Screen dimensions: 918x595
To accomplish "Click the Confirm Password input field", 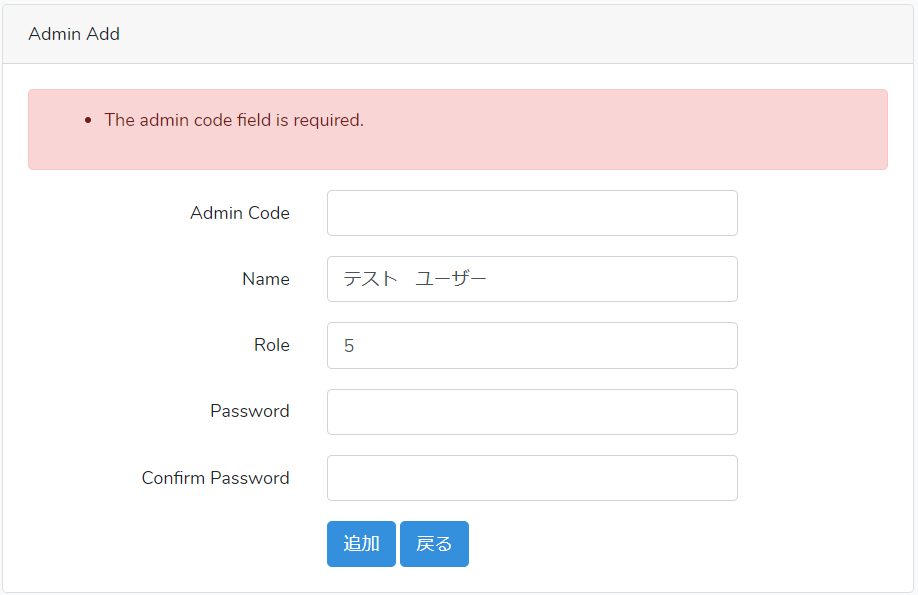I will click(532, 478).
